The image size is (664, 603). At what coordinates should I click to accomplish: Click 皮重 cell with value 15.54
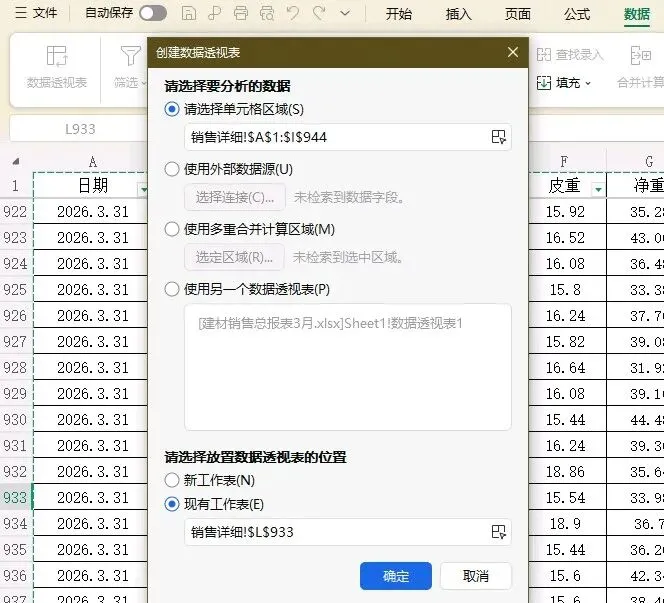click(x=567, y=497)
